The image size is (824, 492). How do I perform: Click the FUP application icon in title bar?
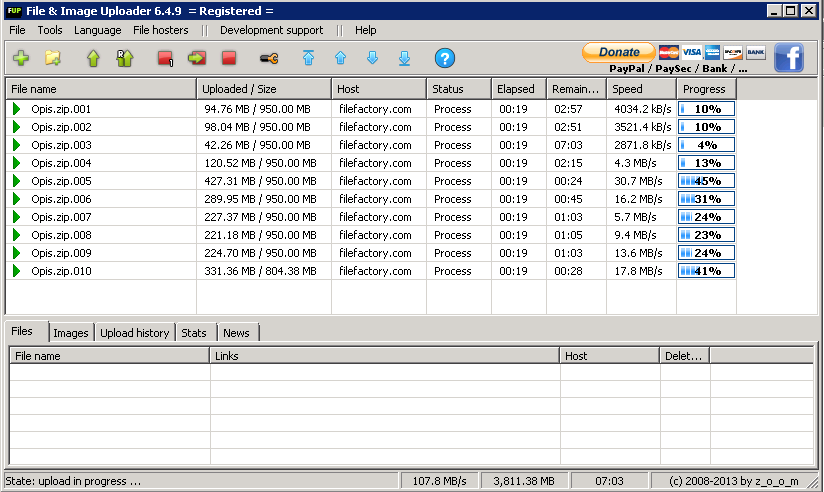[14, 11]
